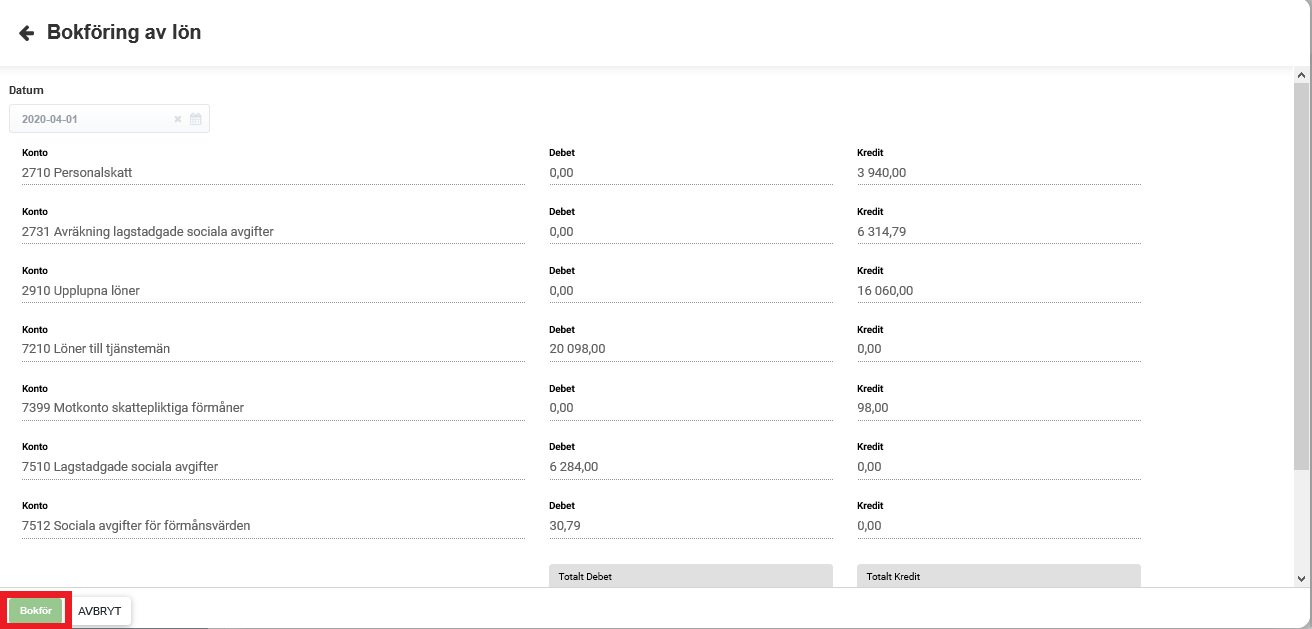This screenshot has height=629, width=1312.
Task: Open the calendar picker in the Datum field
Action: [x=196, y=119]
